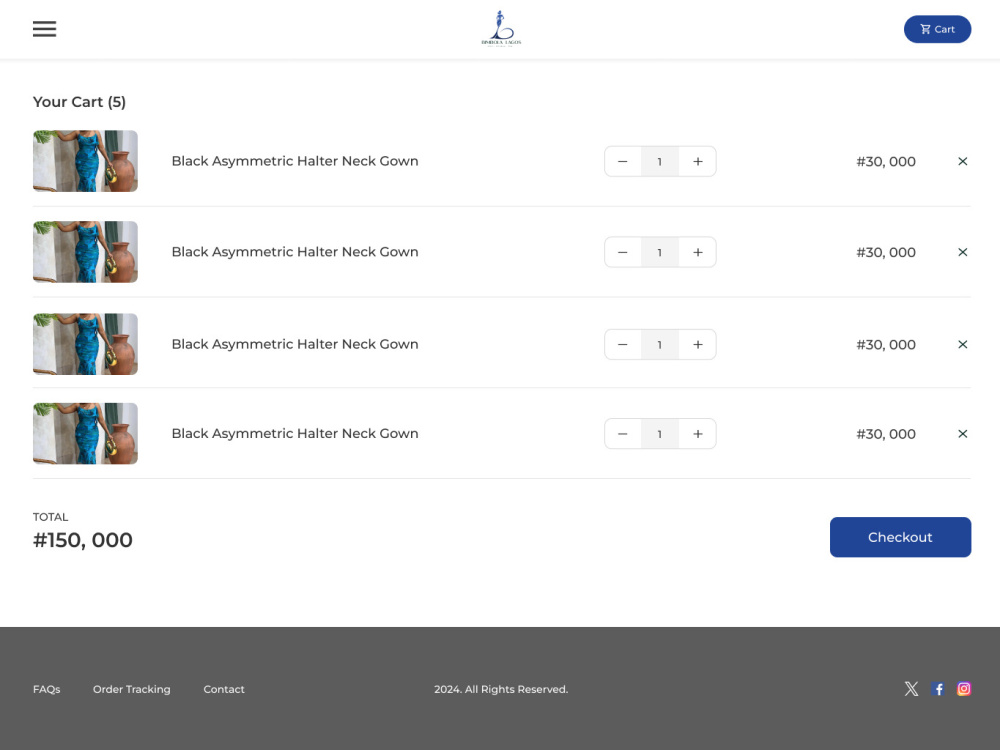Decrease quantity of the fourth cart item
The height and width of the screenshot is (750, 1000).
tap(622, 434)
